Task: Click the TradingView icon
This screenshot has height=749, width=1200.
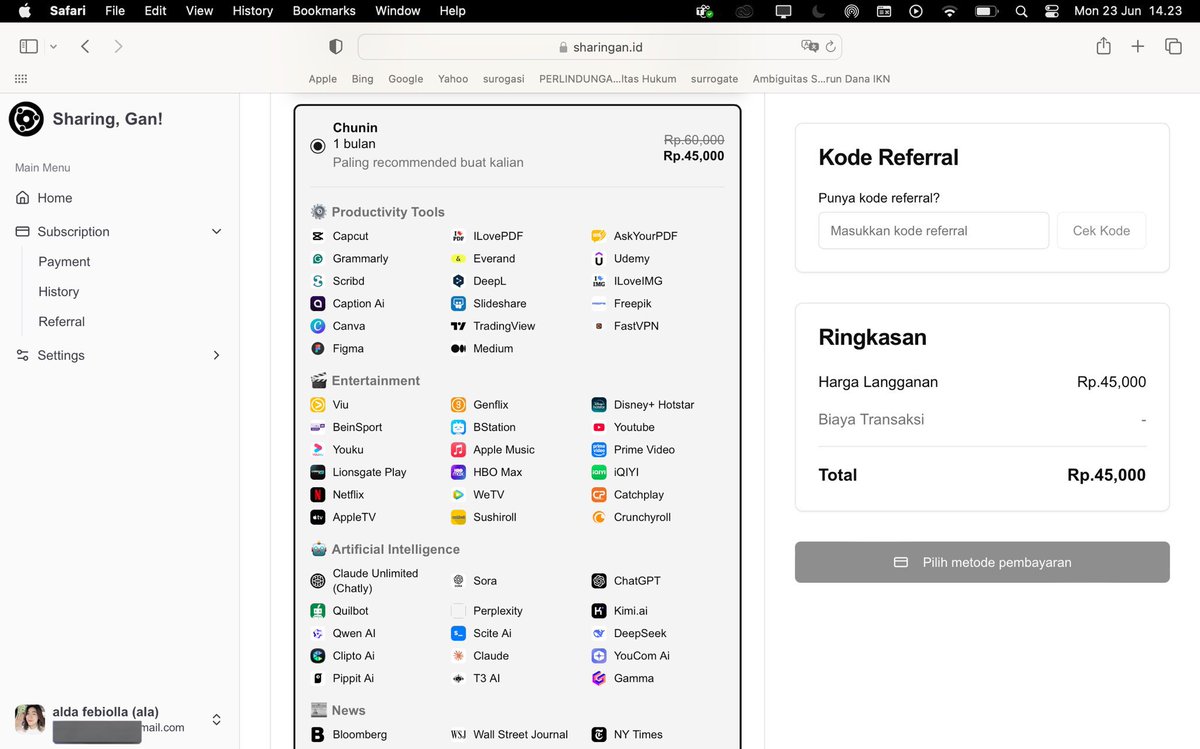Action: click(458, 326)
